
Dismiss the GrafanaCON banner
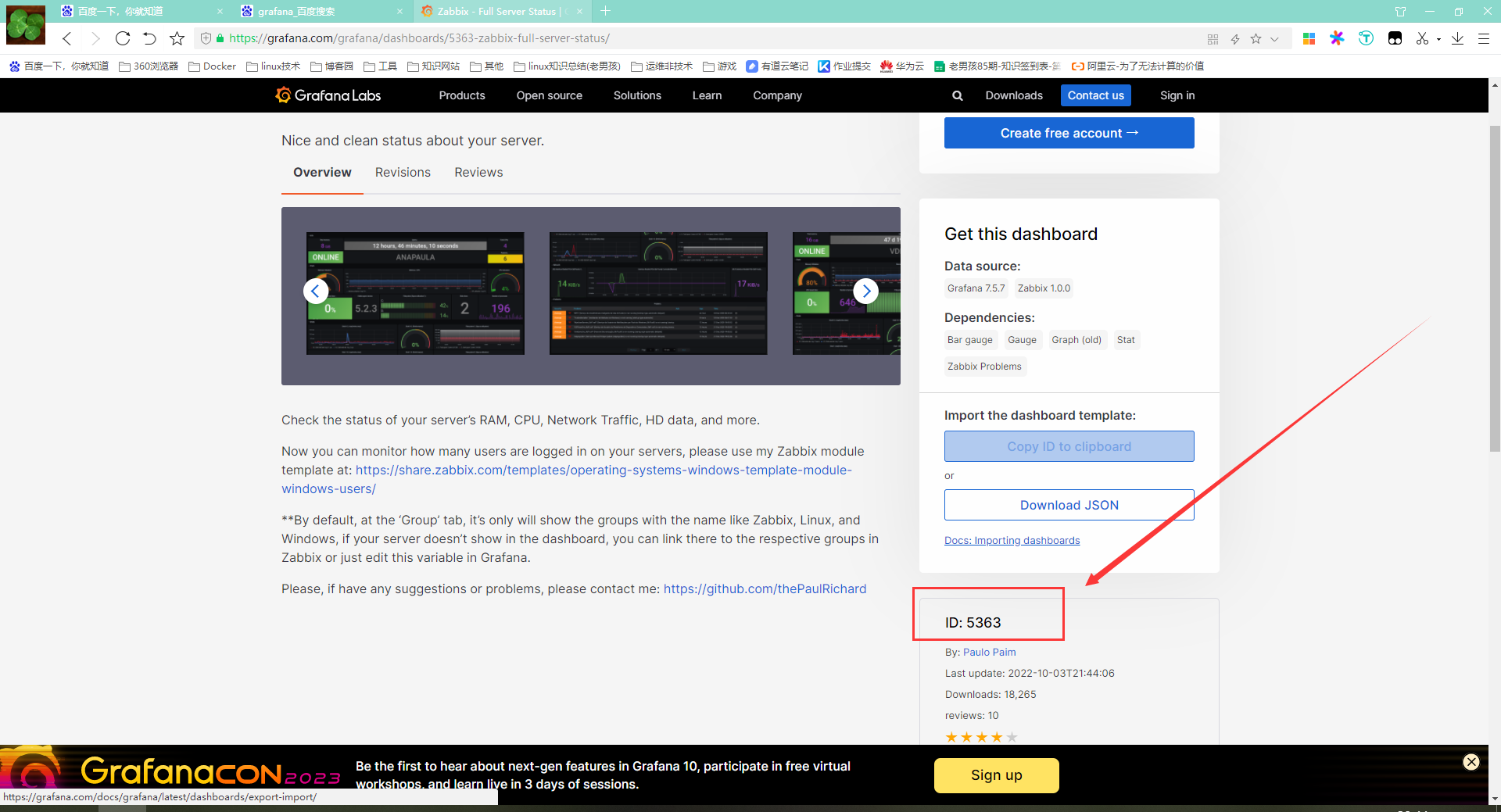(x=1471, y=762)
